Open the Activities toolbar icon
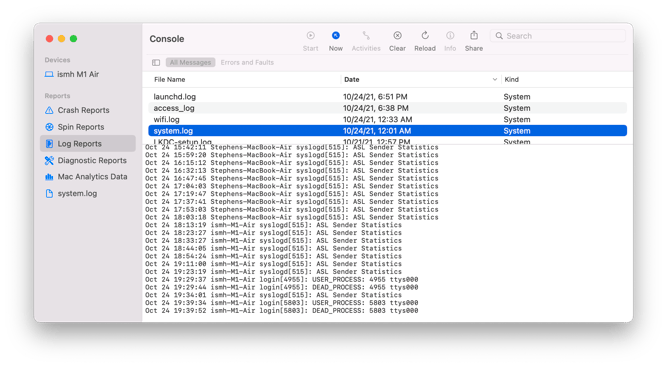This screenshot has height=367, width=667. click(x=366, y=35)
